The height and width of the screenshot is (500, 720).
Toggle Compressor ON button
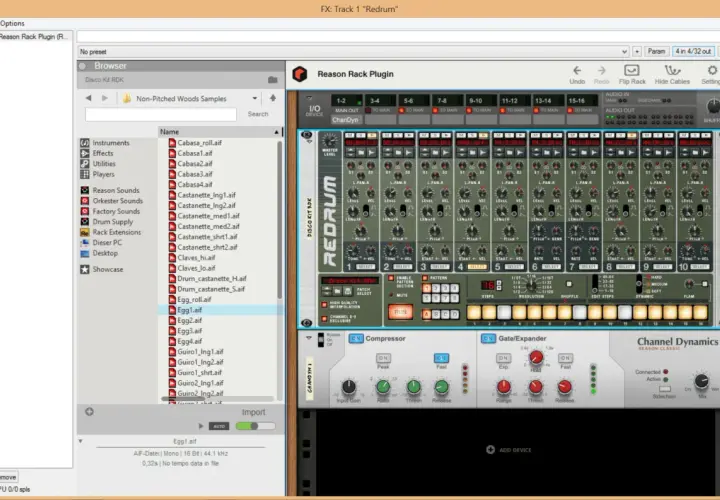(356, 339)
